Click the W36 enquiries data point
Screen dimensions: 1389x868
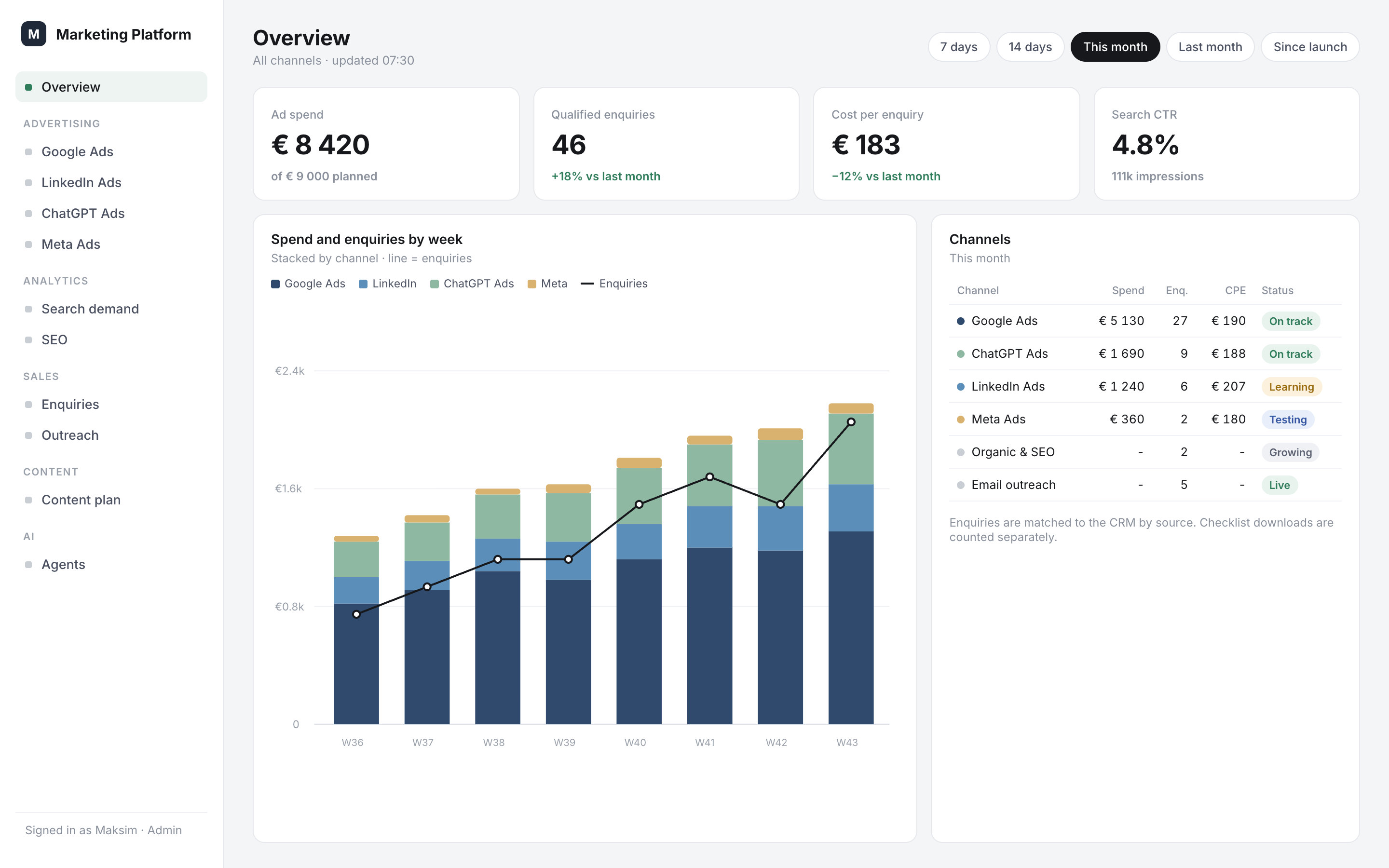pos(356,614)
